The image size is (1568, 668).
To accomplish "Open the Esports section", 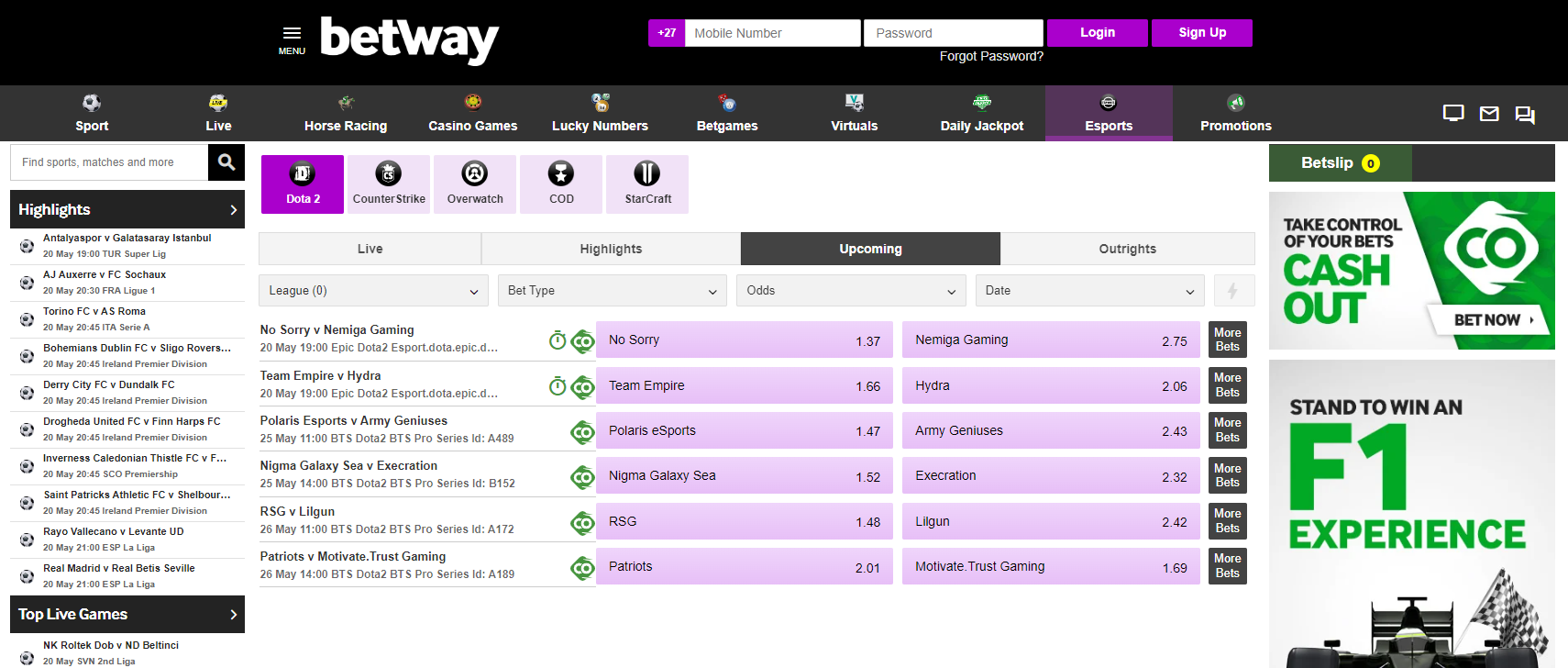I will tap(1109, 114).
